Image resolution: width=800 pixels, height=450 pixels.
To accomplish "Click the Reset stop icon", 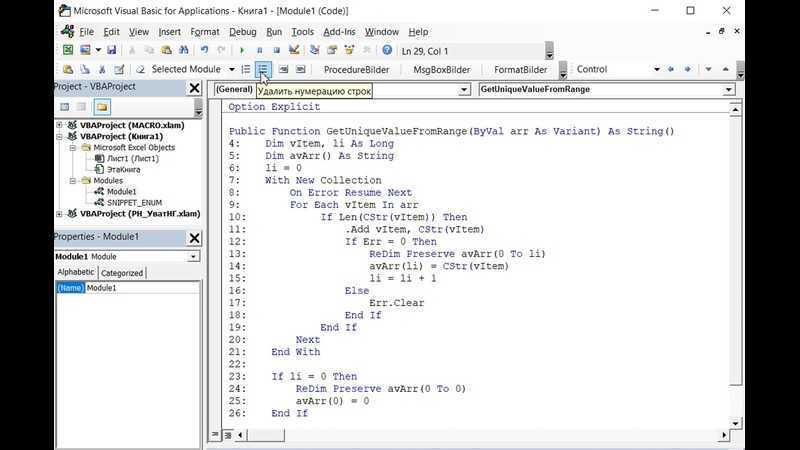I will click(277, 50).
